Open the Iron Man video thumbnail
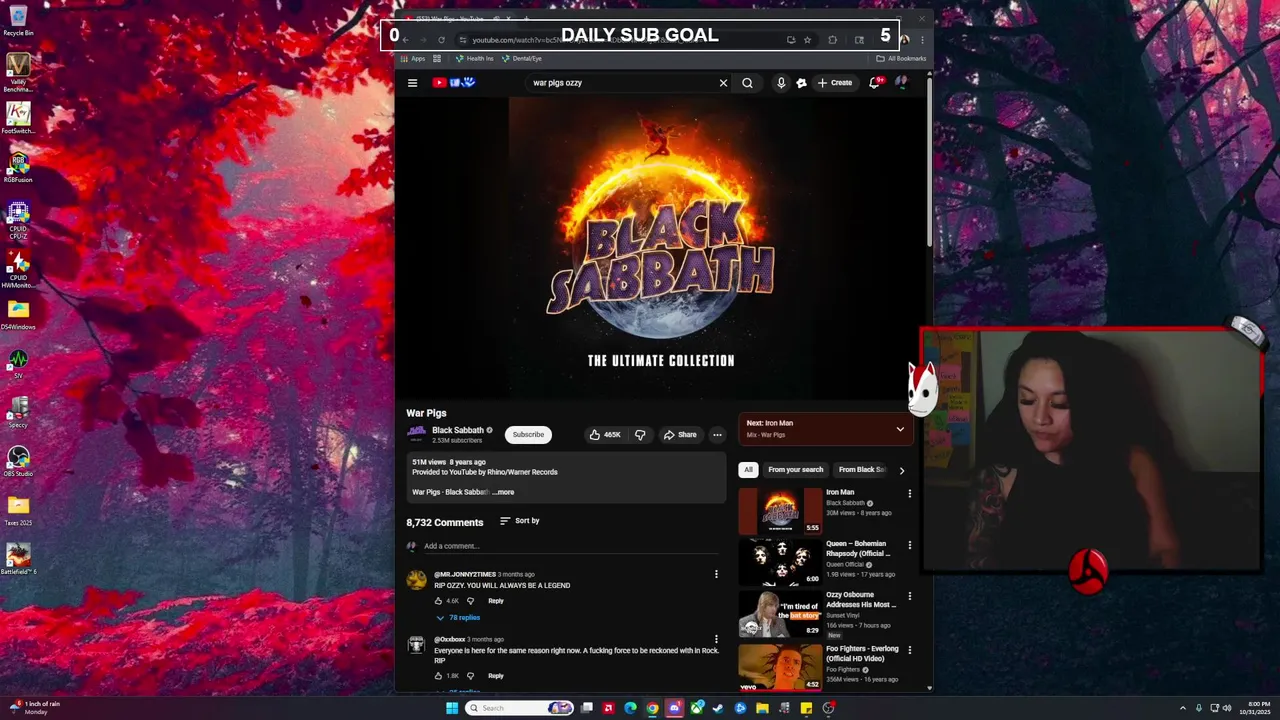 point(780,511)
